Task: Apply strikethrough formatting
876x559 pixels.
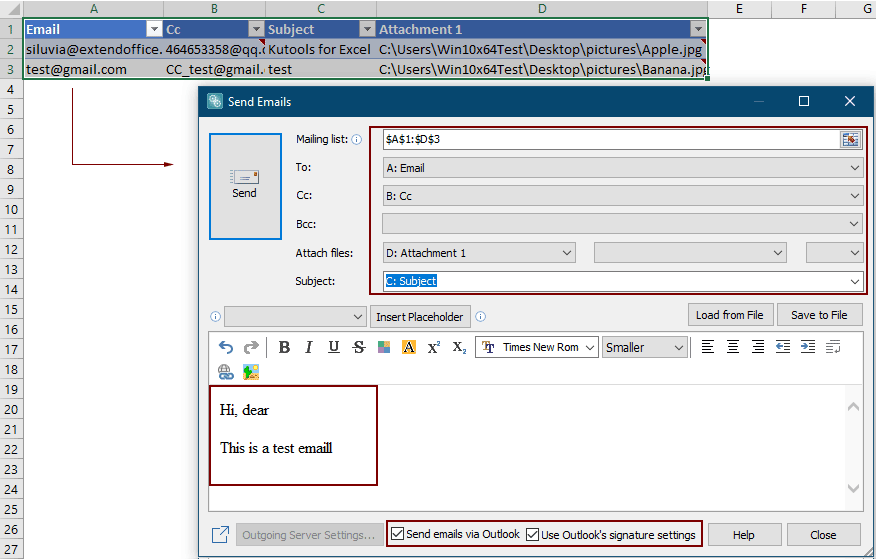Action: point(358,347)
